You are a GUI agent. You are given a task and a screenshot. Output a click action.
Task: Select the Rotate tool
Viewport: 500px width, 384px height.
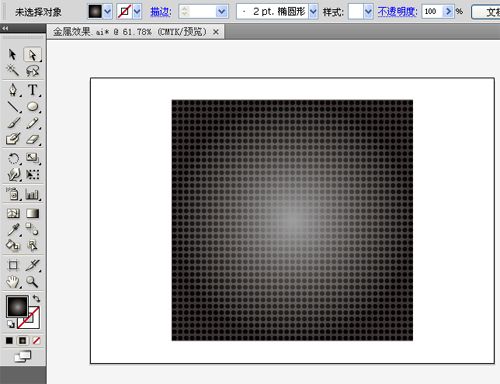coord(13,158)
